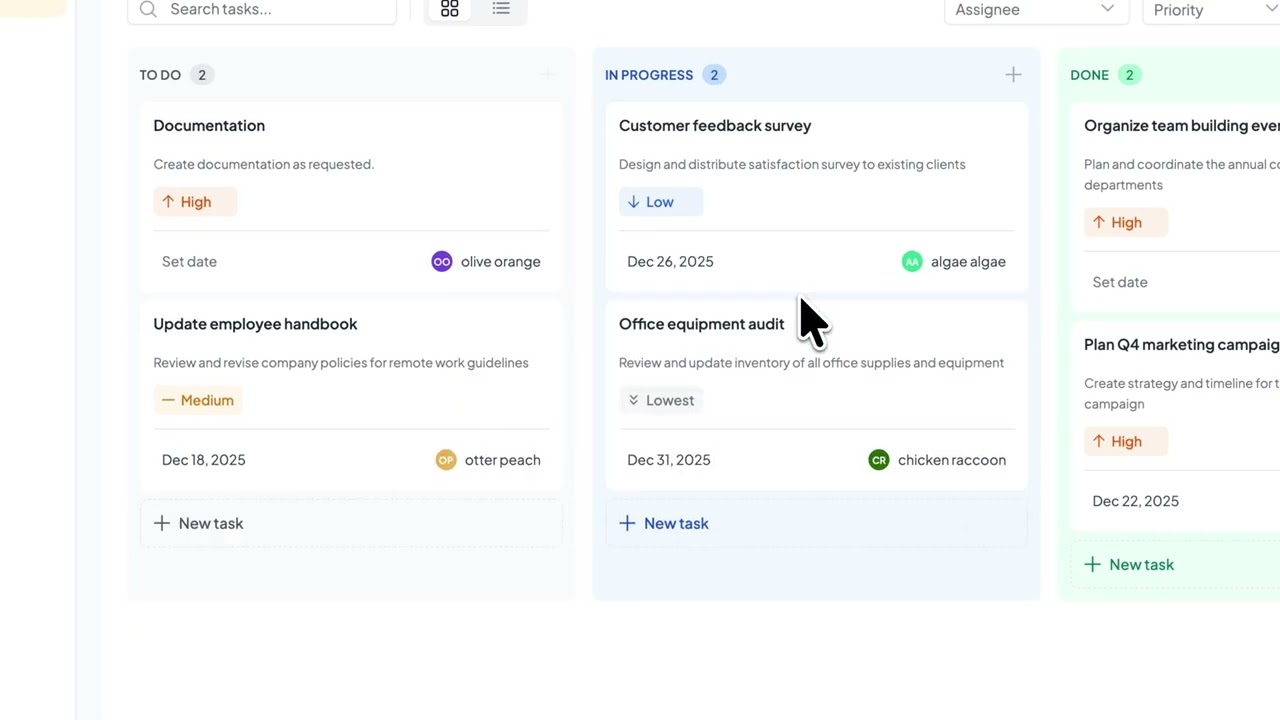Click the To Do count badge
Viewport: 1280px width, 720px height.
pyautogui.click(x=202, y=75)
